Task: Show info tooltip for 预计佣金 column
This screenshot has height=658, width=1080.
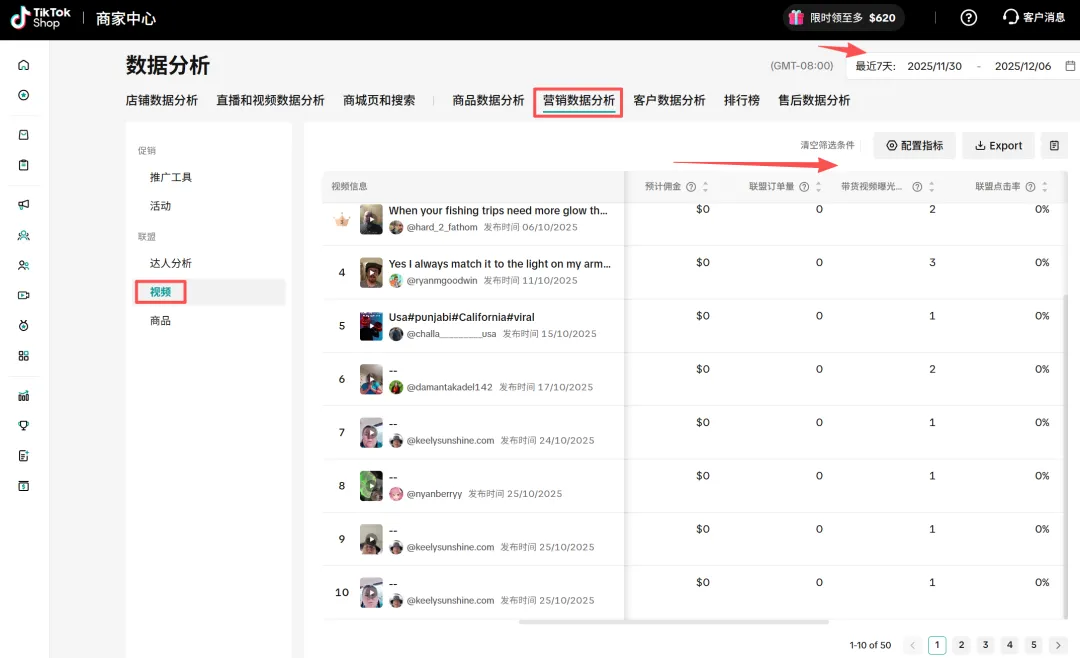Action: tap(691, 187)
